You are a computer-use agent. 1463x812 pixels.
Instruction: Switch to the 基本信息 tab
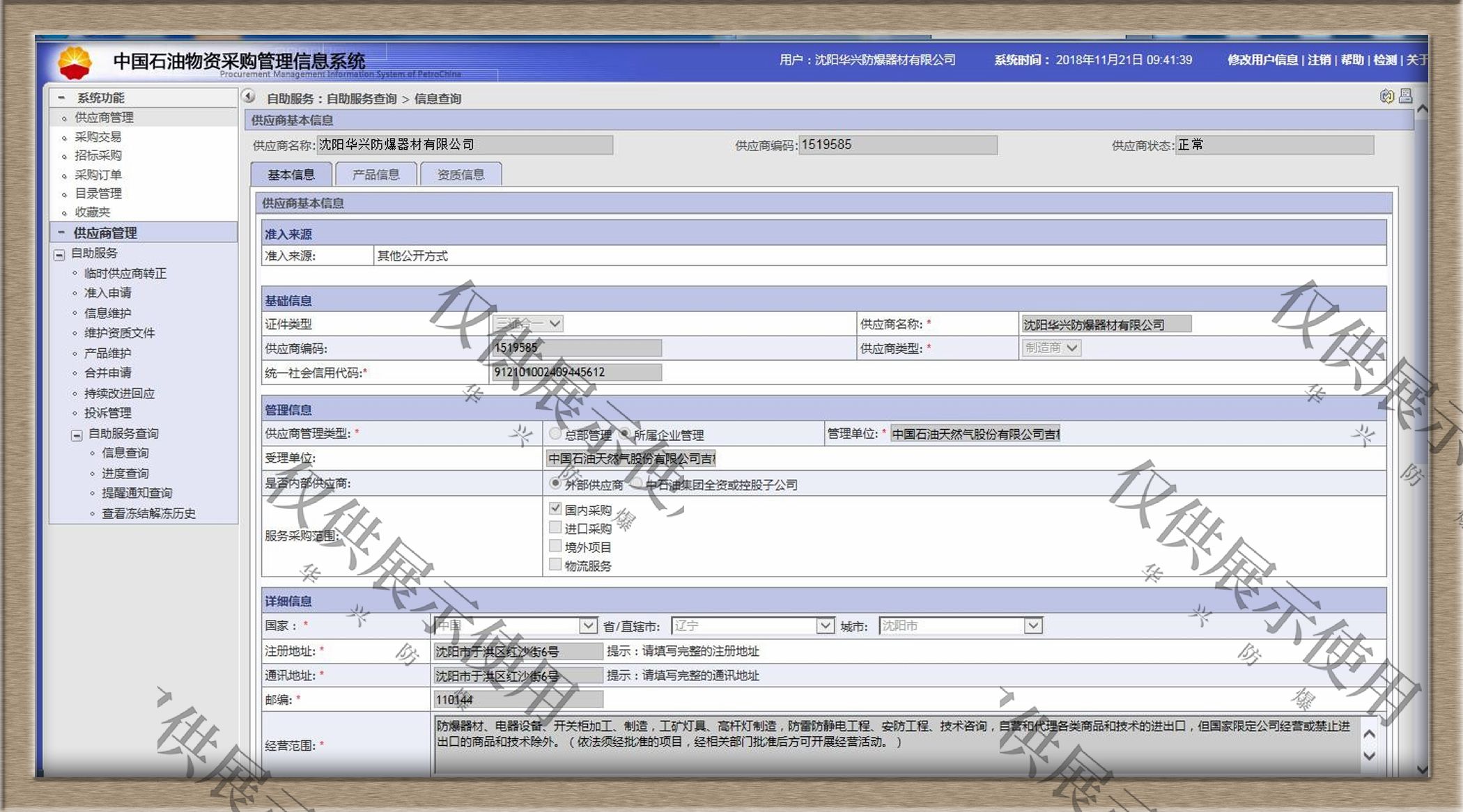click(291, 174)
